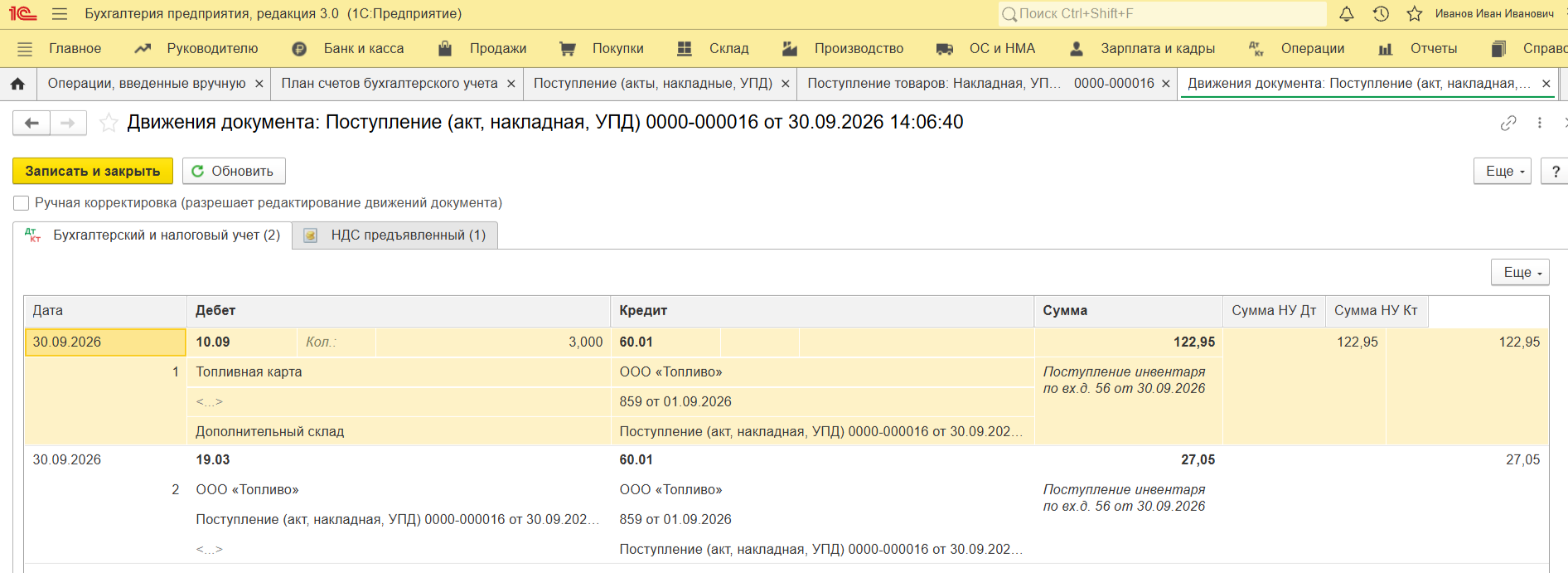
Task: Open the Зарплата и кадры section
Action: pyautogui.click(x=1142, y=49)
